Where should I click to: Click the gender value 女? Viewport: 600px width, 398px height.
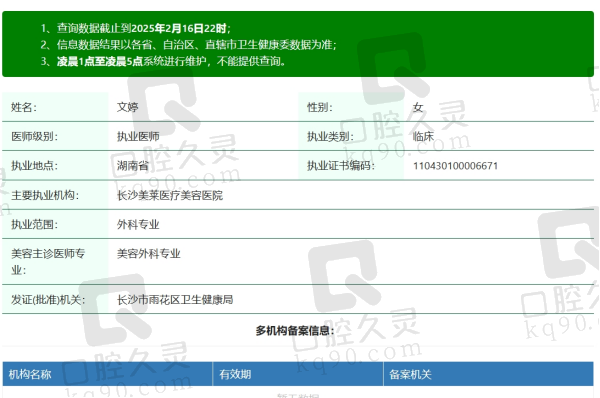point(418,107)
